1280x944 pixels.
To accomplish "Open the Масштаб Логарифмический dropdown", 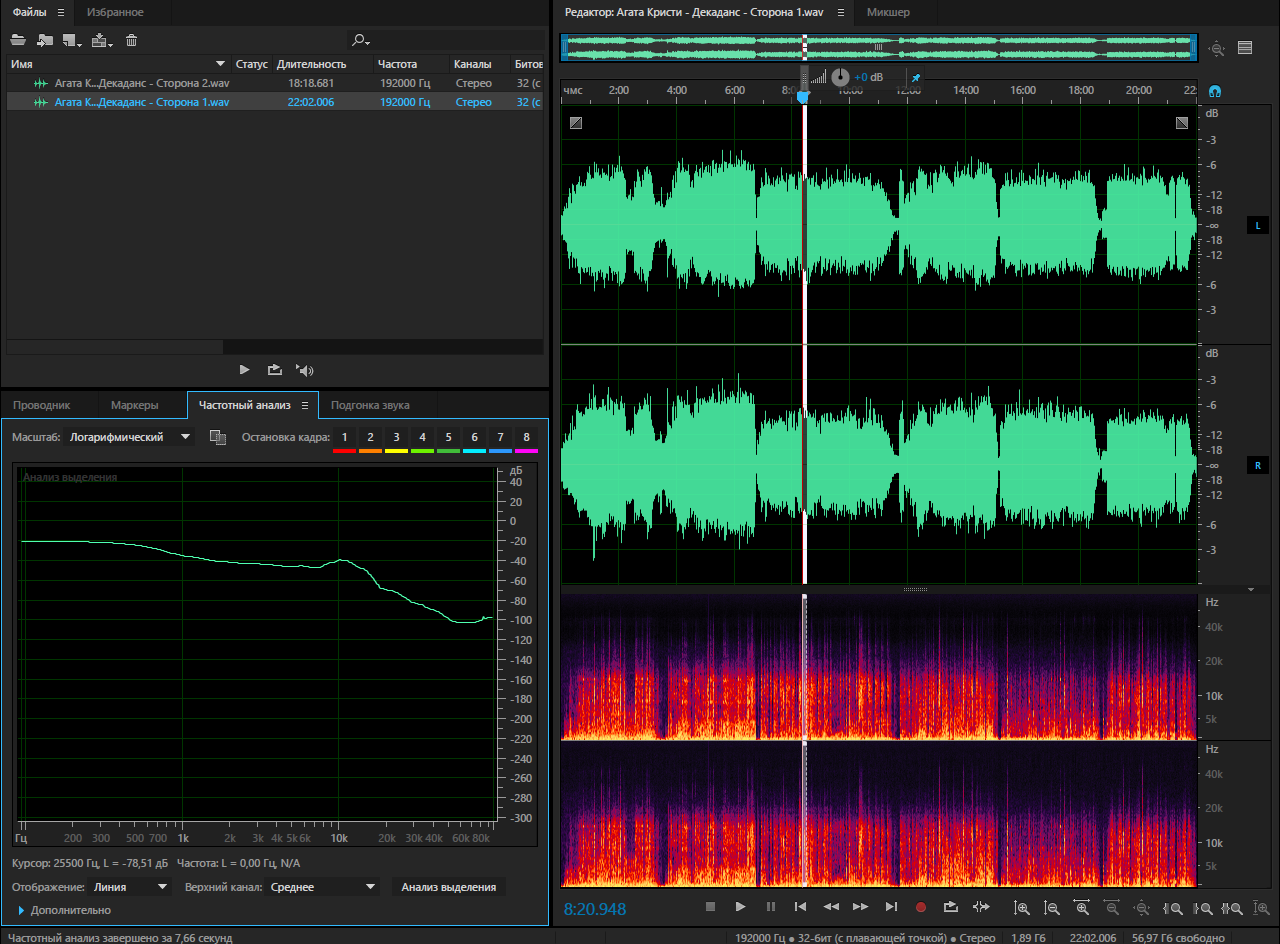I will click(130, 437).
